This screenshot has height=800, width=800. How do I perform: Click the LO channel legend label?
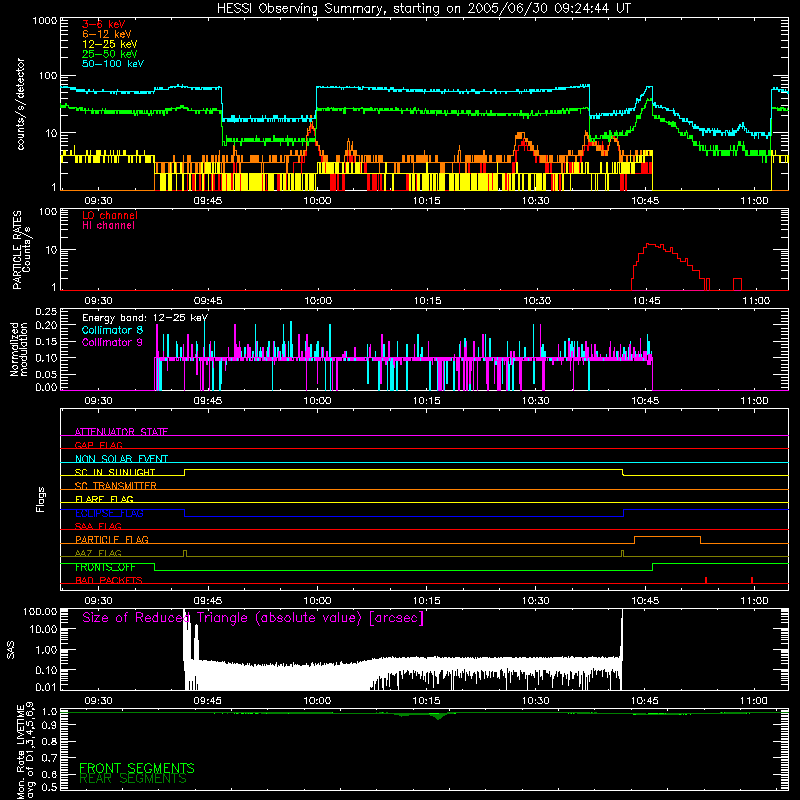[110, 215]
